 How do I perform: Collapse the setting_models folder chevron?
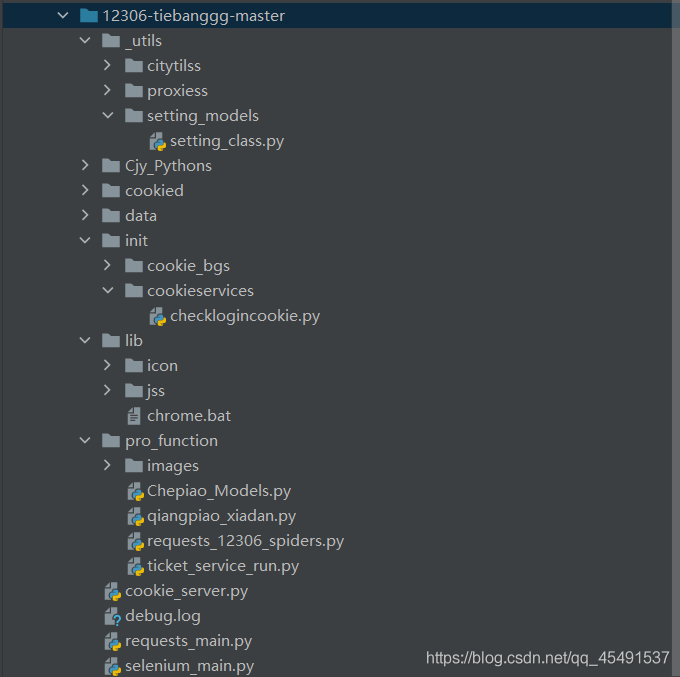(108, 116)
